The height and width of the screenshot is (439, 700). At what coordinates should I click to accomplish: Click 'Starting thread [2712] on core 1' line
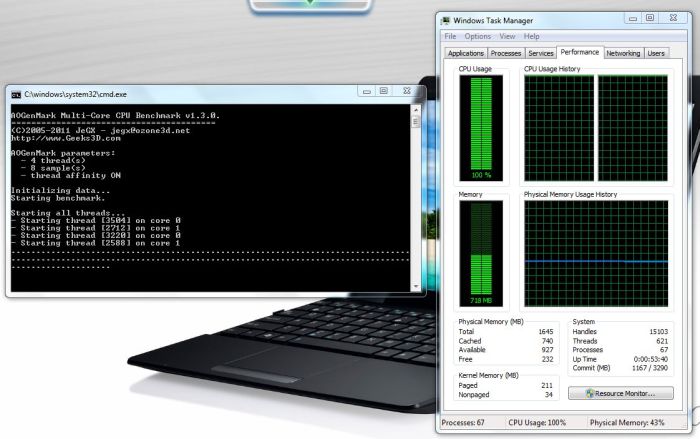coord(96,228)
